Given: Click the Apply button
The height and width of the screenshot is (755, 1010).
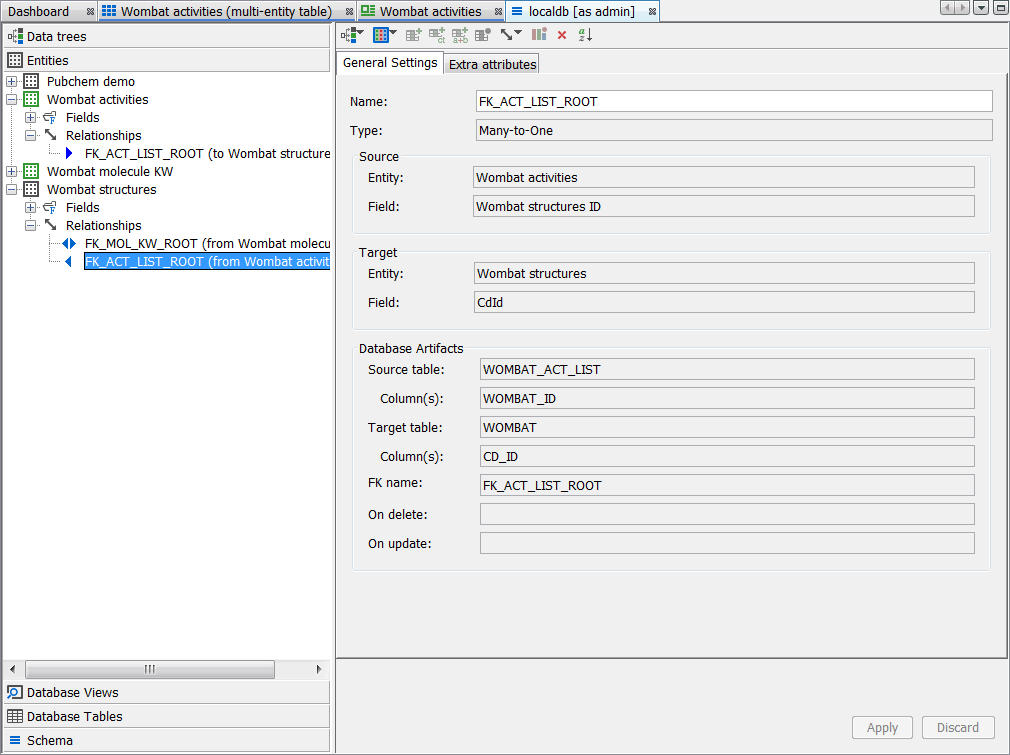Looking at the screenshot, I should pos(882,728).
